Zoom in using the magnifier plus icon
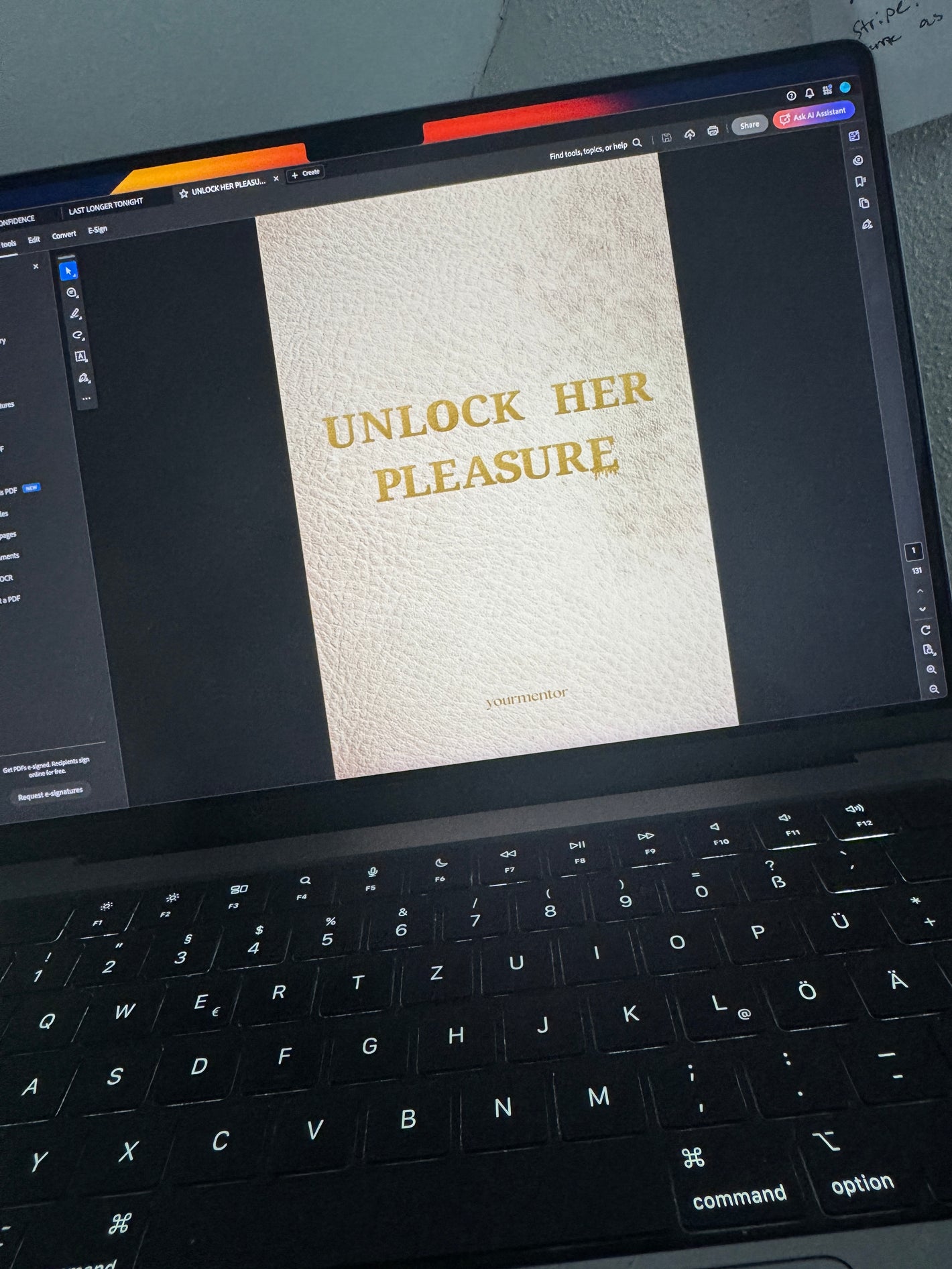 click(x=931, y=670)
